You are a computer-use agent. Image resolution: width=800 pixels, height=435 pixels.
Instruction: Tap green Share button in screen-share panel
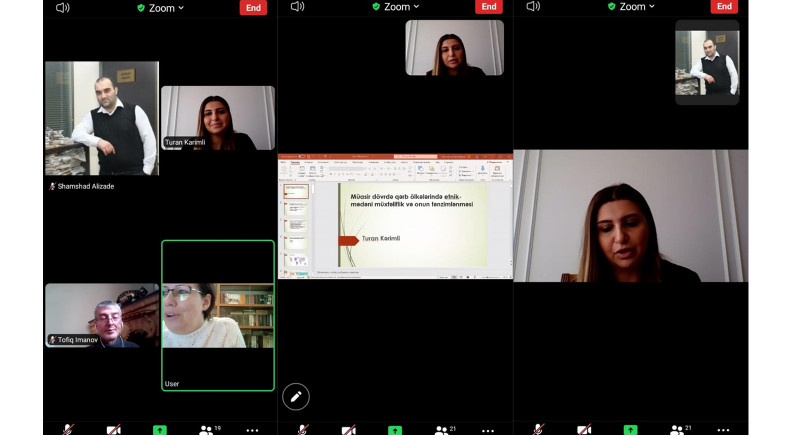395,430
